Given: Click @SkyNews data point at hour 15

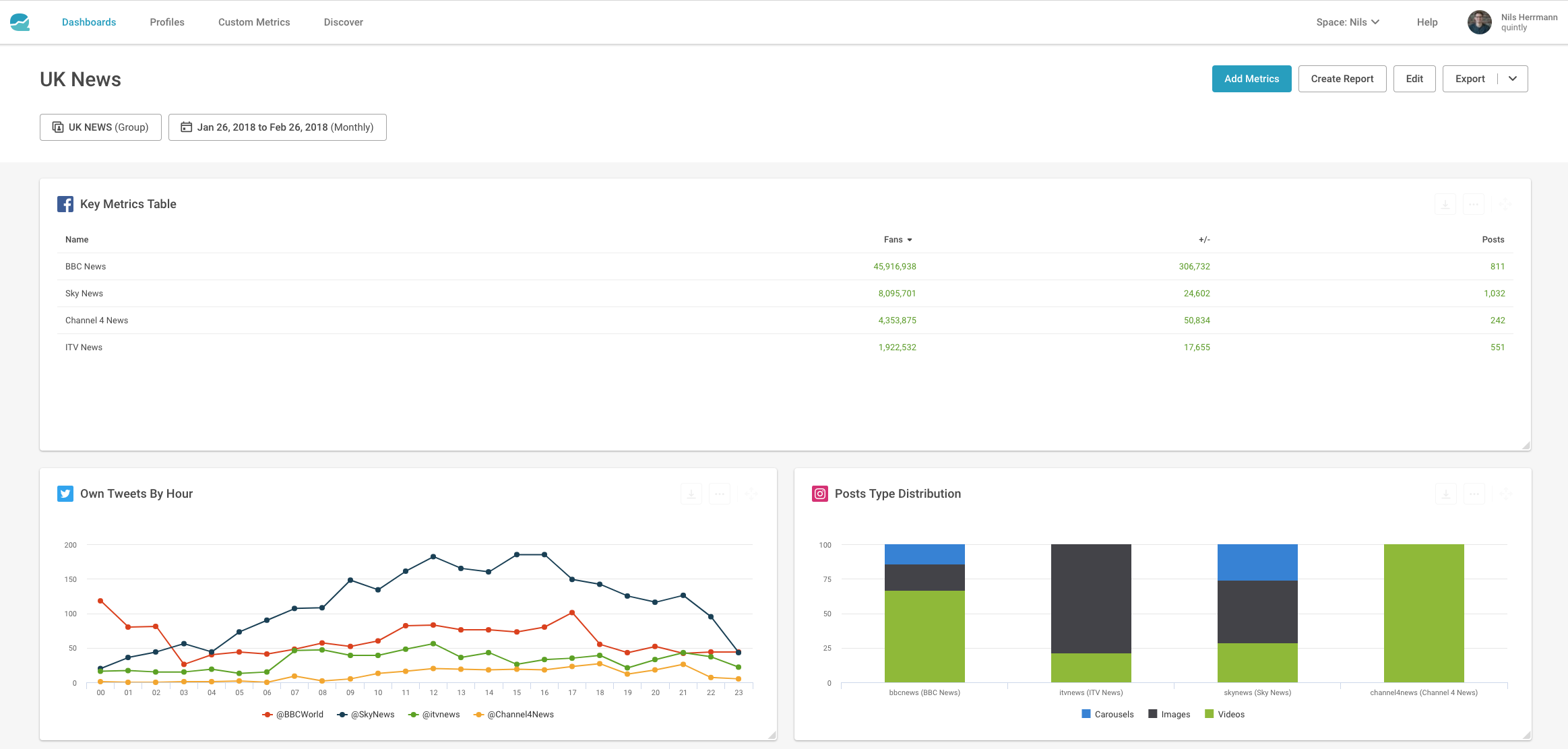Looking at the screenshot, I should click(x=517, y=555).
